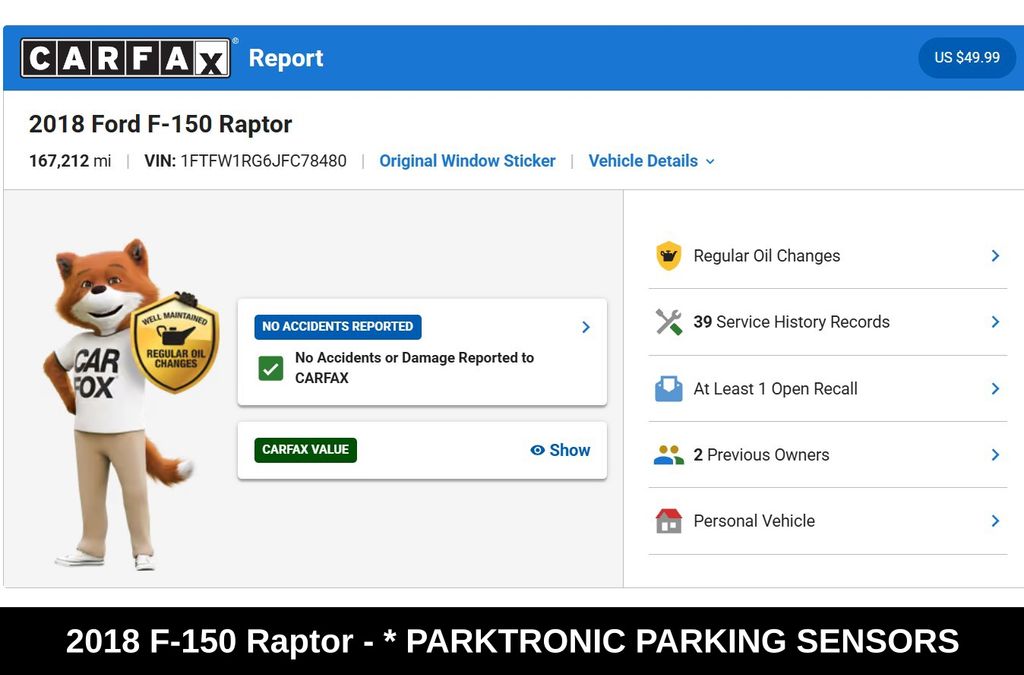Click the previous owners people icon
Viewport: 1024px width, 675px height.
click(668, 454)
